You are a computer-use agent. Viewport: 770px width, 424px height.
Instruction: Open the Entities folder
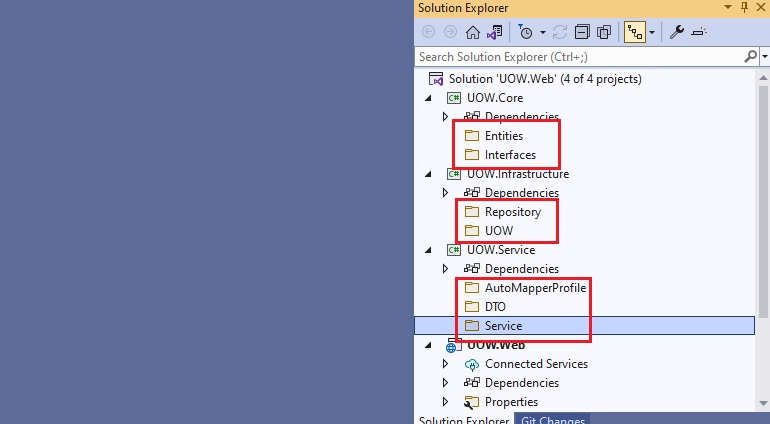tap(504, 136)
